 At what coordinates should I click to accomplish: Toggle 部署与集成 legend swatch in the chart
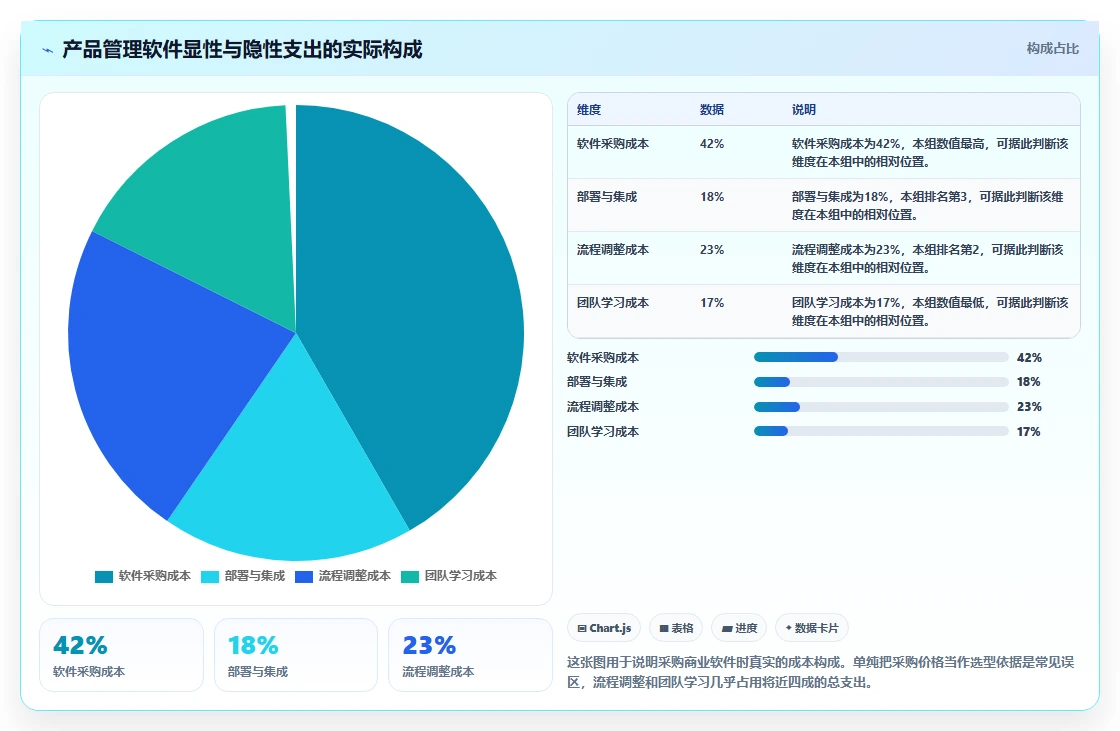tap(210, 577)
